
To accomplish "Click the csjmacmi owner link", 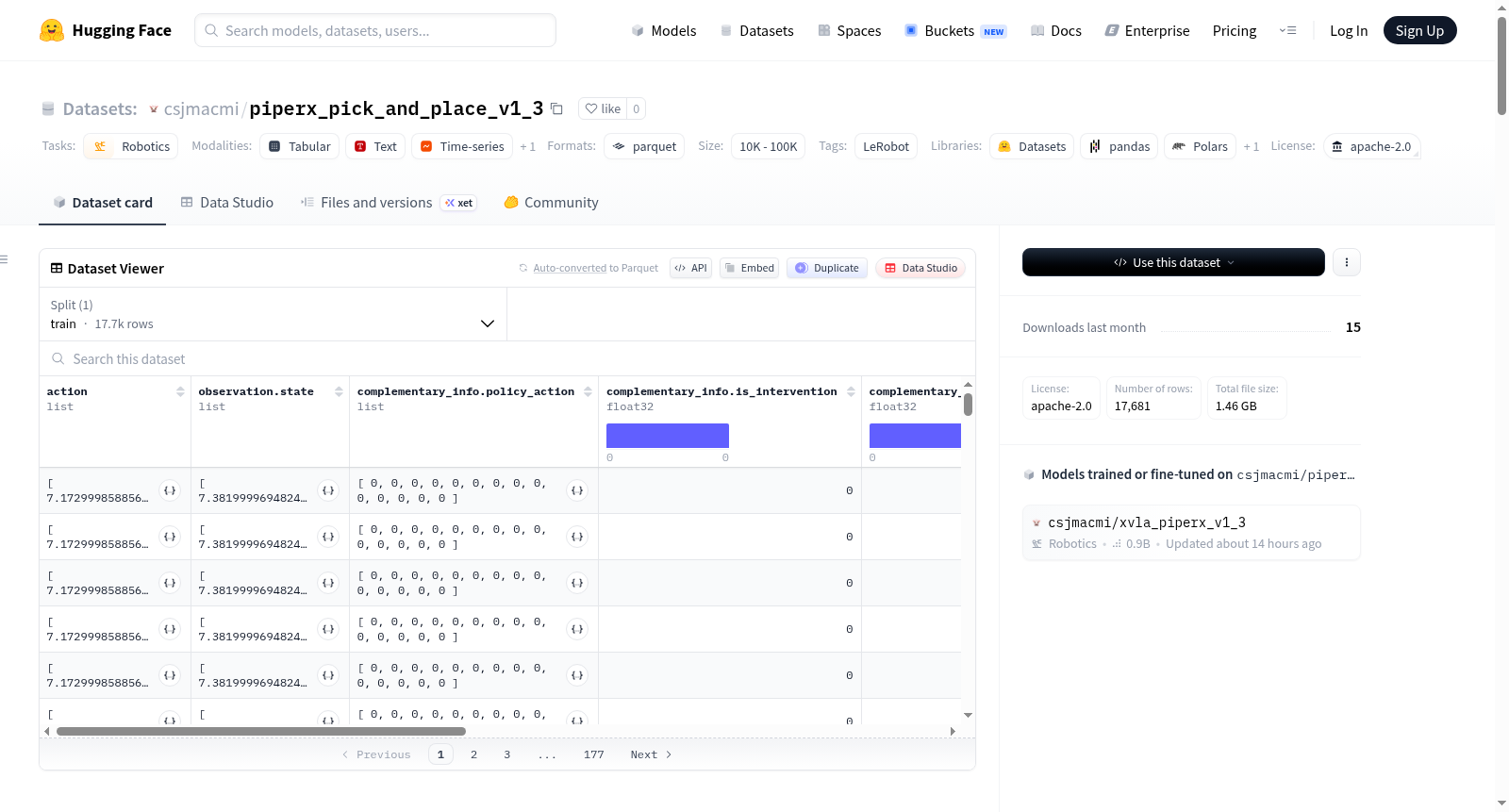I will (x=202, y=108).
